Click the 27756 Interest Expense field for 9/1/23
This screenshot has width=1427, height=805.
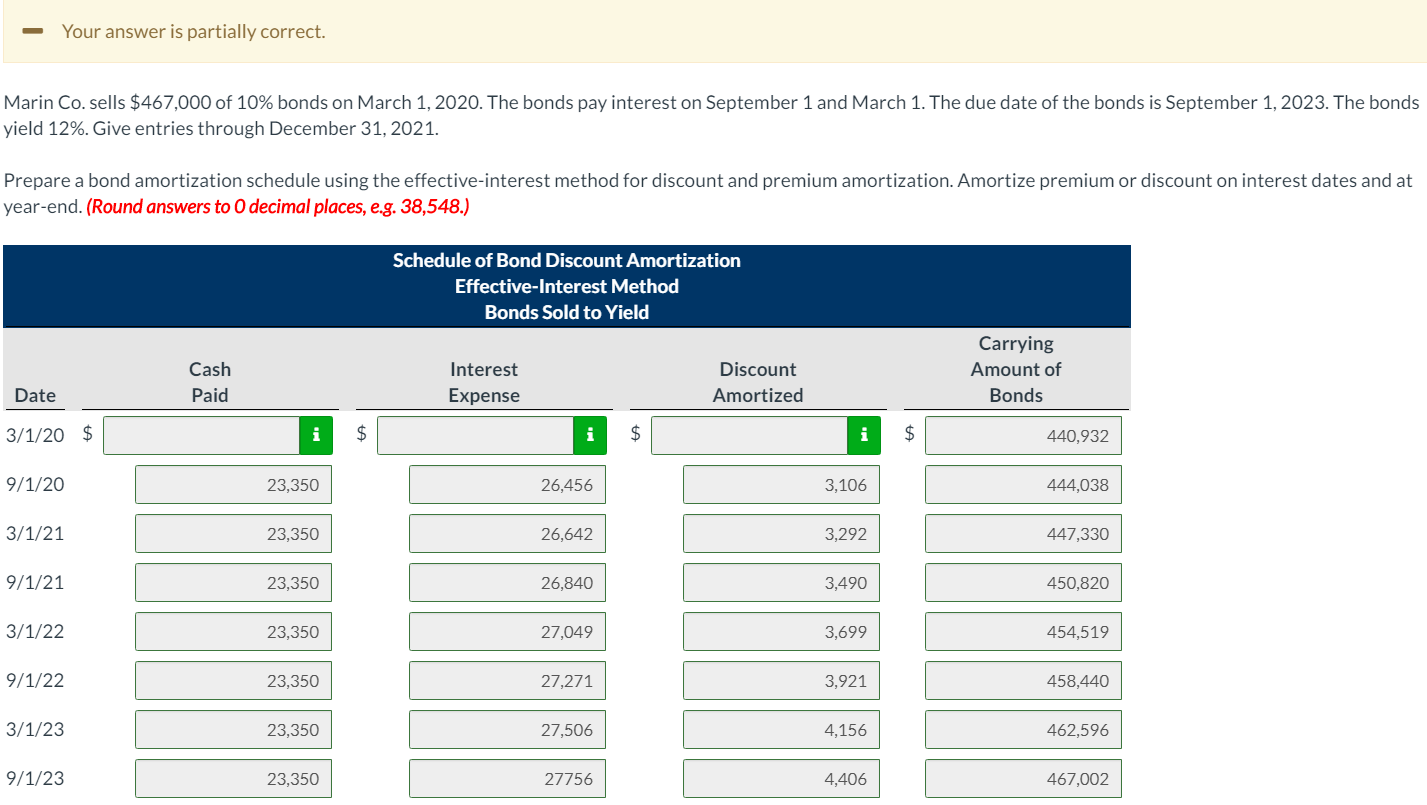pyautogui.click(x=507, y=778)
